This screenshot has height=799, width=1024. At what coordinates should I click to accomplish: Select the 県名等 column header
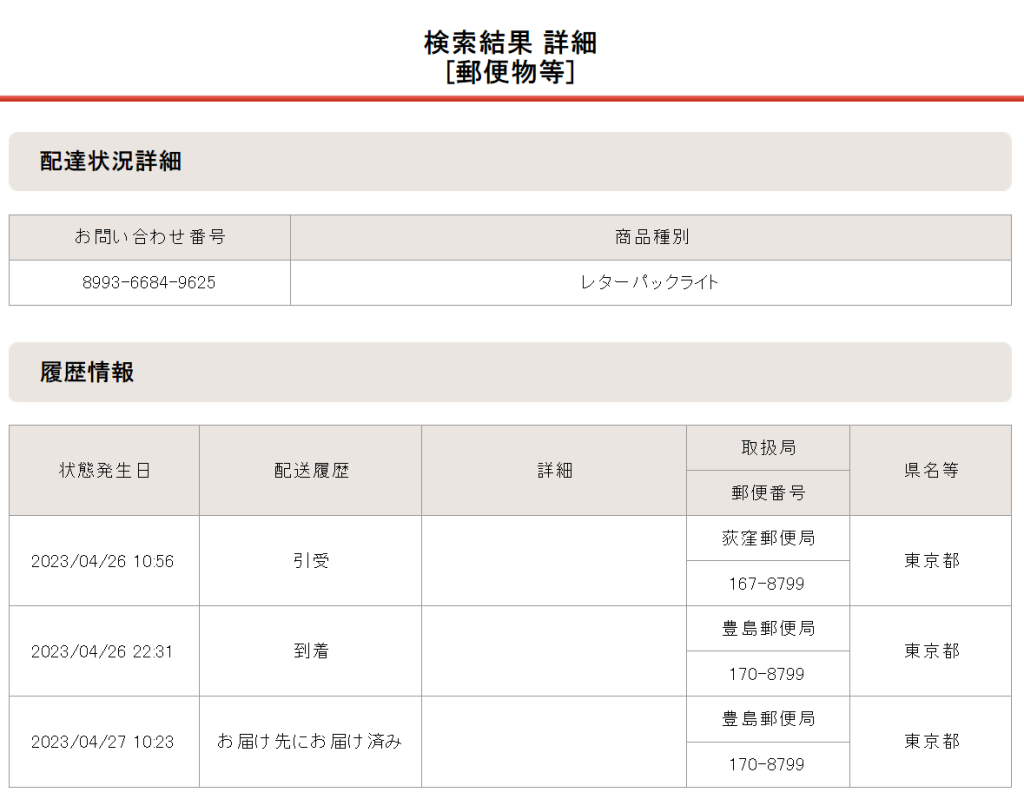tap(931, 471)
